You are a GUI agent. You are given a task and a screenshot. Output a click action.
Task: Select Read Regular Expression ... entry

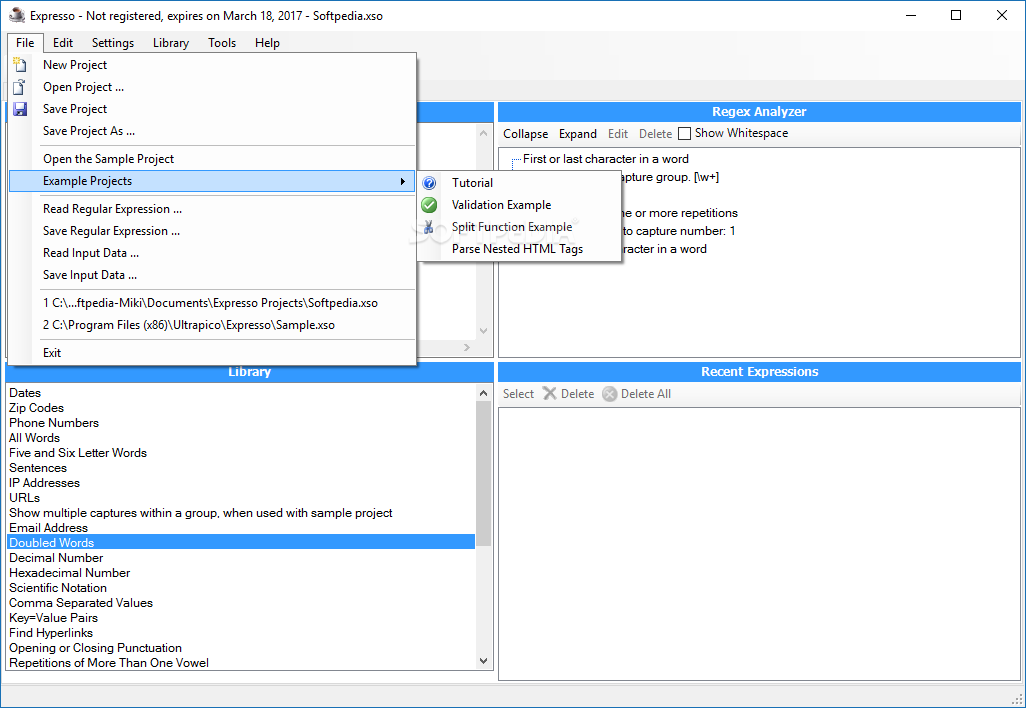(213, 209)
